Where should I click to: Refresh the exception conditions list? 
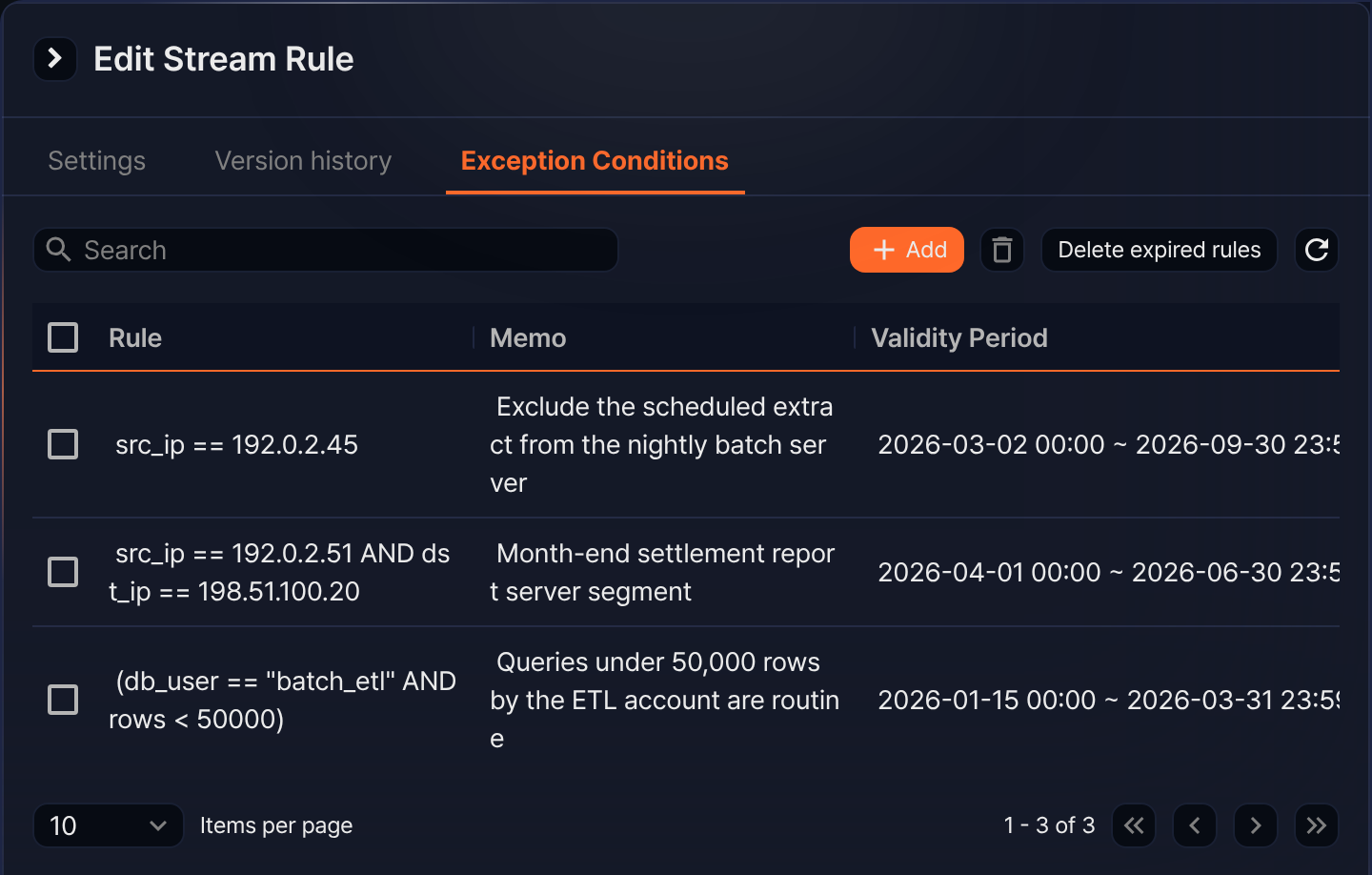(x=1317, y=250)
